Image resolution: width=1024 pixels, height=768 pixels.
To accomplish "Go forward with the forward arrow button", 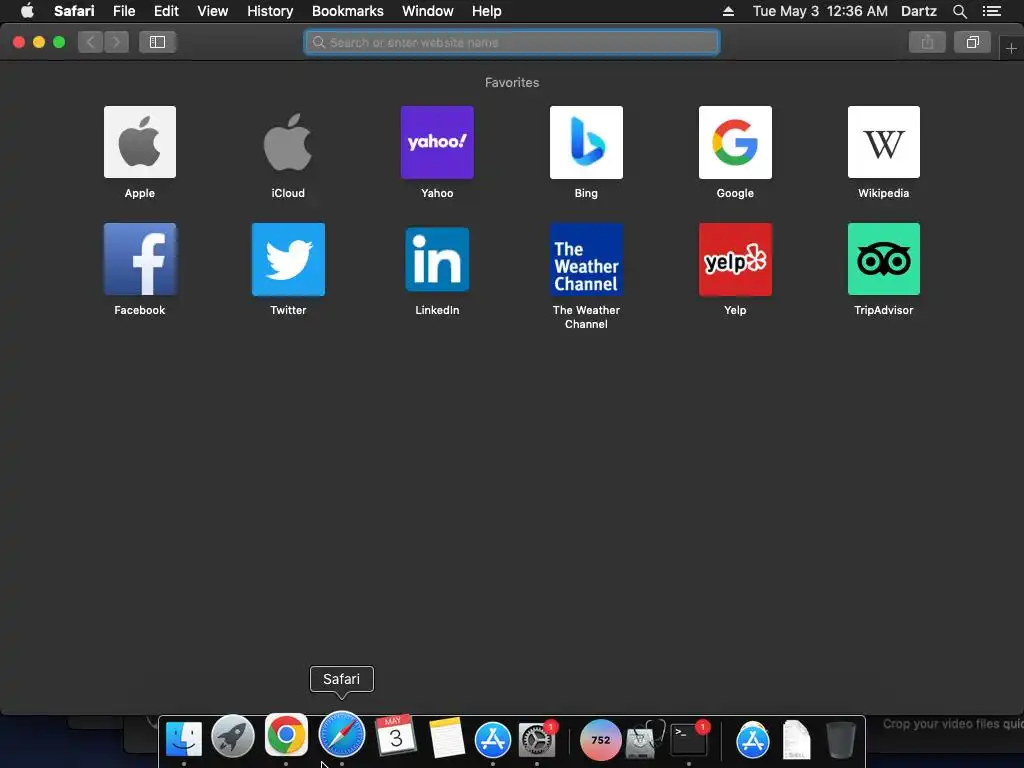I will [x=116, y=42].
